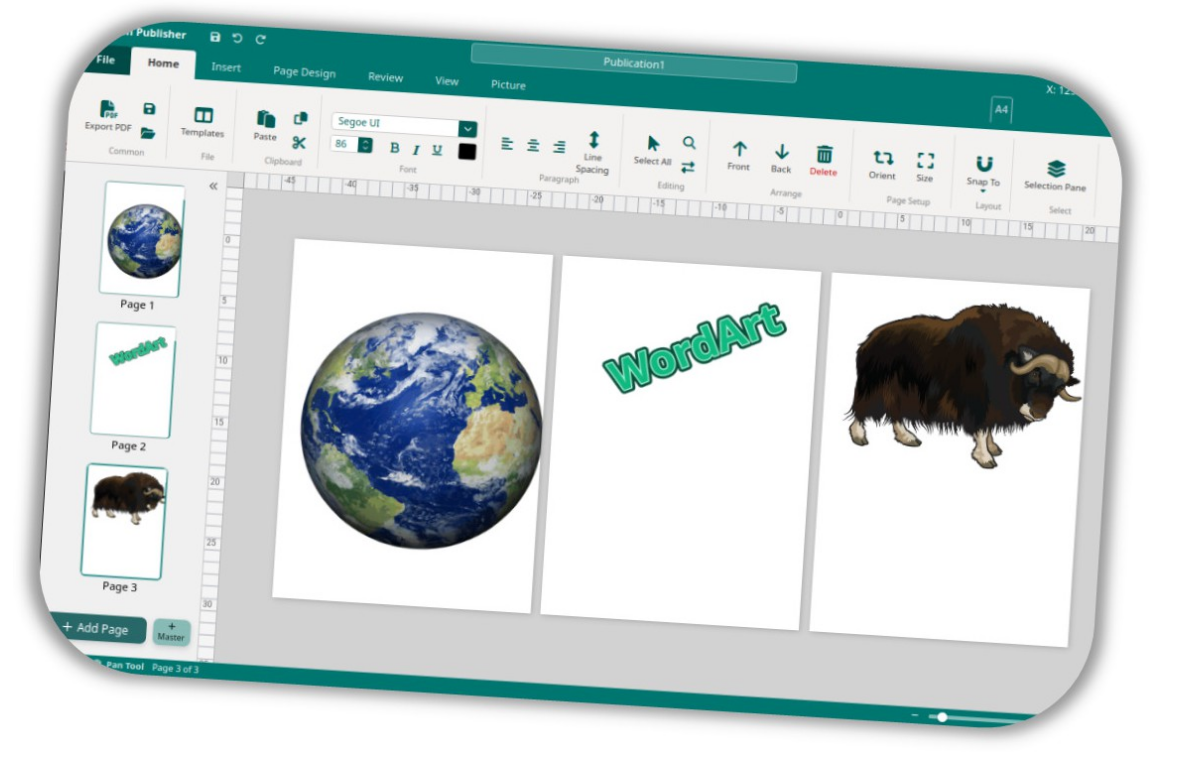Click the 'Pan Tool' status bar label
Screen dimensions: 1184x772
[x=125, y=665]
